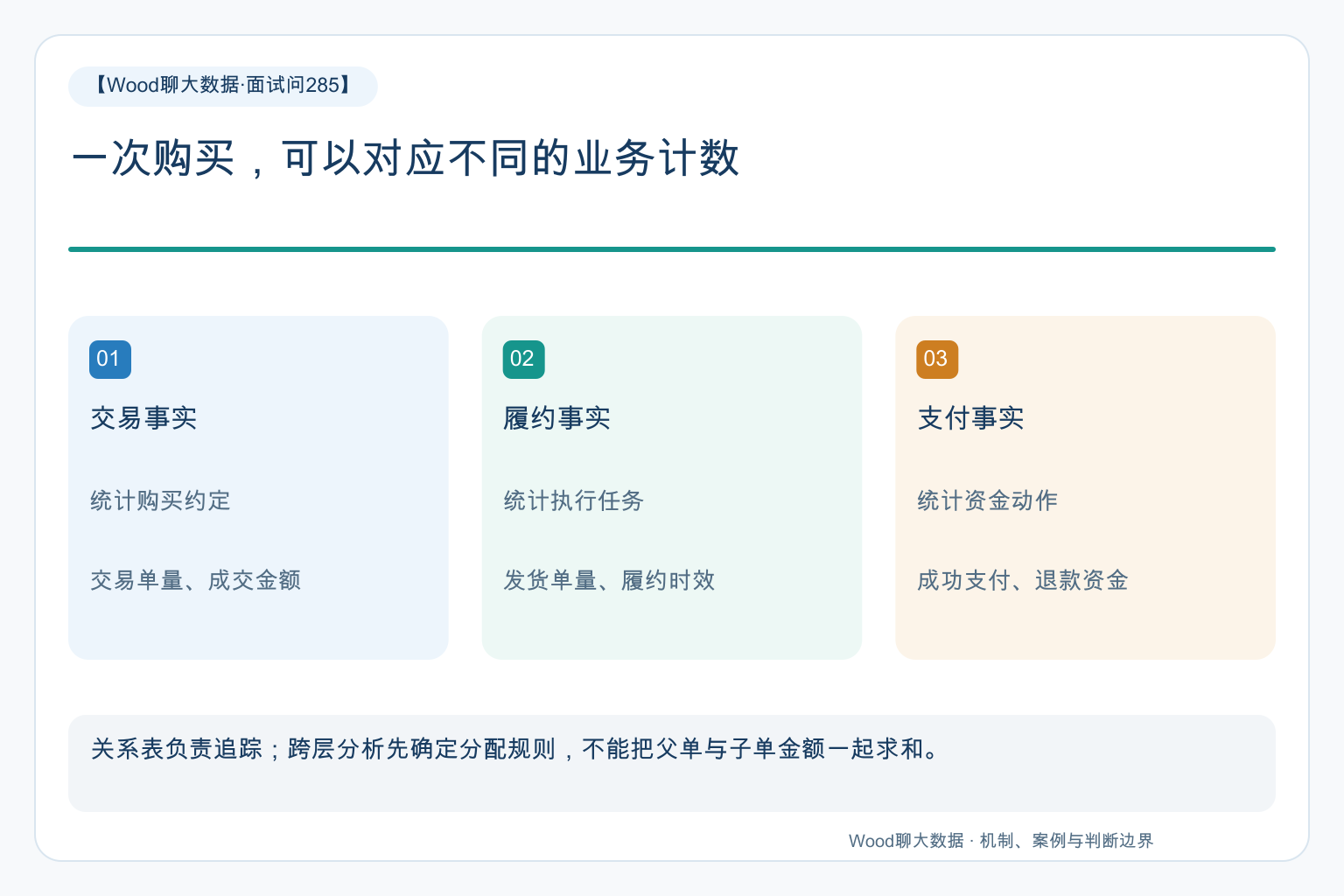Click the note starting with 关系表负责追踪
This screenshot has height=896, width=1344.
[672, 763]
